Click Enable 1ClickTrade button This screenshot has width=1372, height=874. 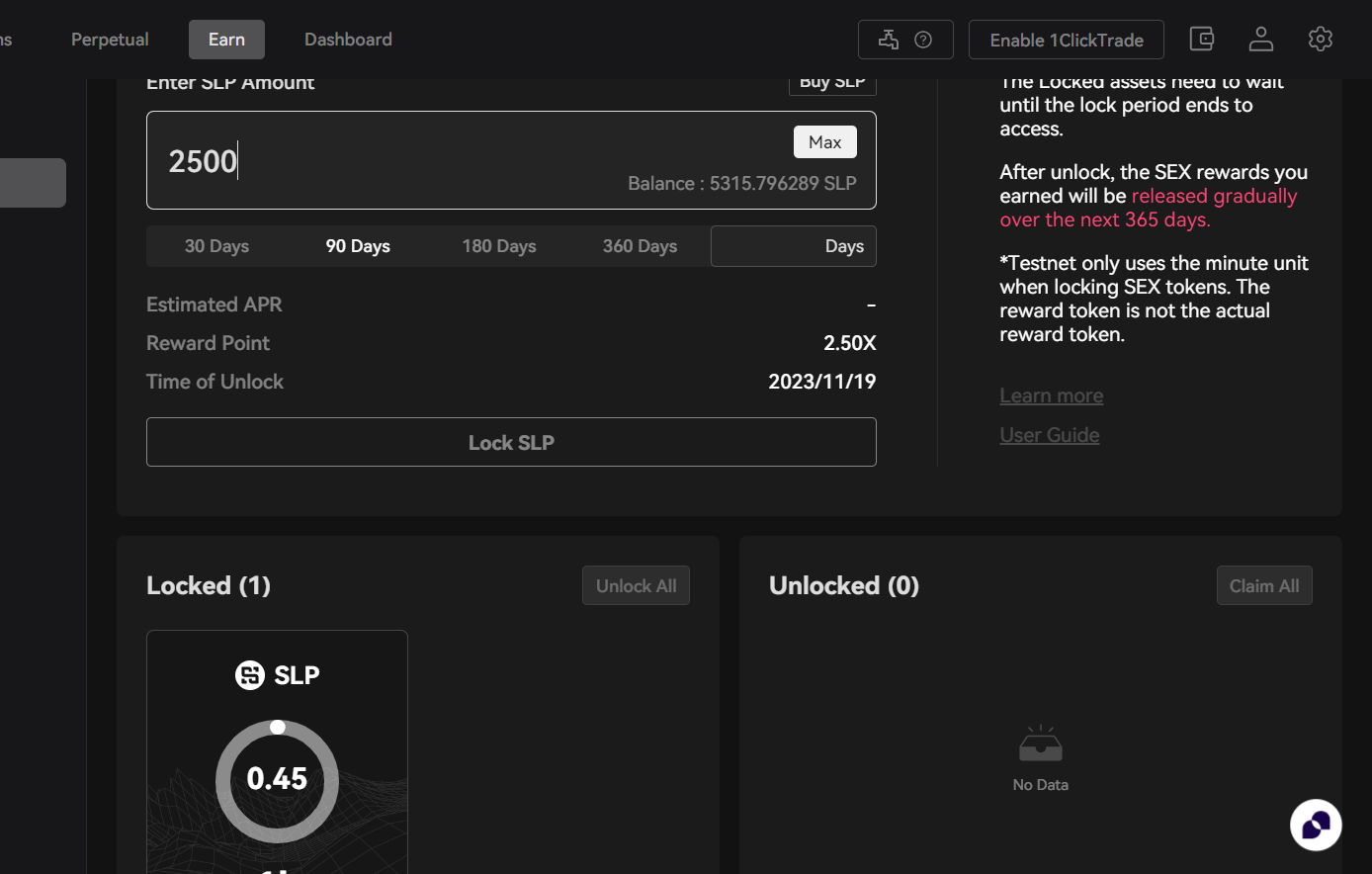click(1067, 40)
